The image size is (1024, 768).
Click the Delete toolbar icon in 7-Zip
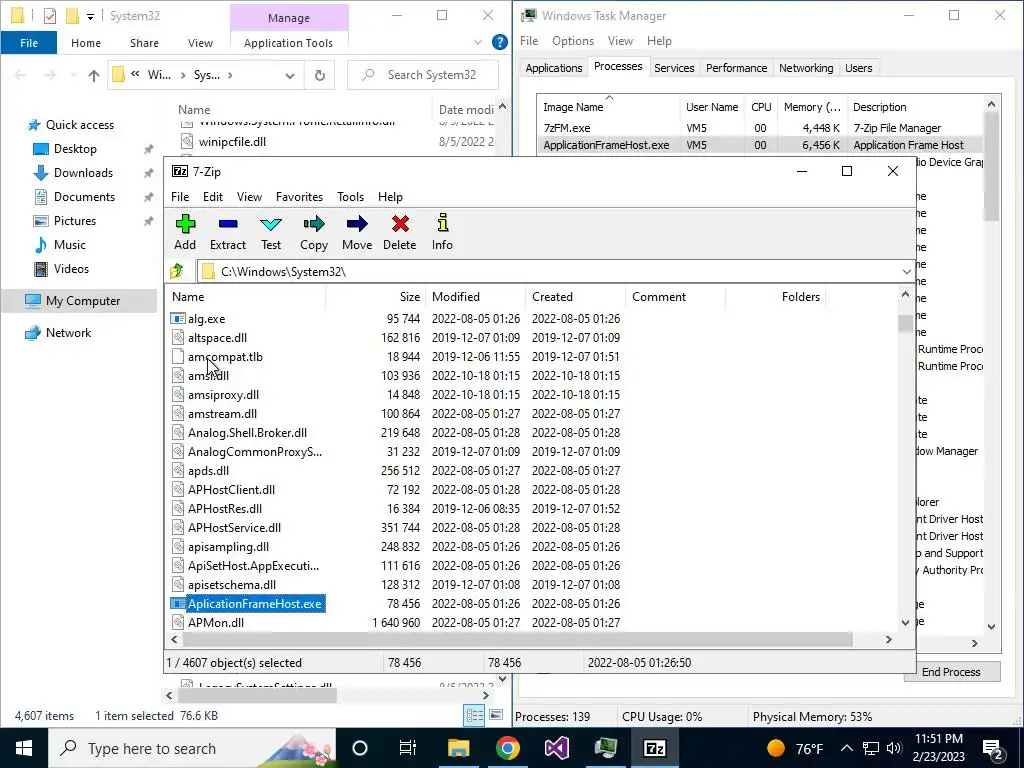[400, 224]
